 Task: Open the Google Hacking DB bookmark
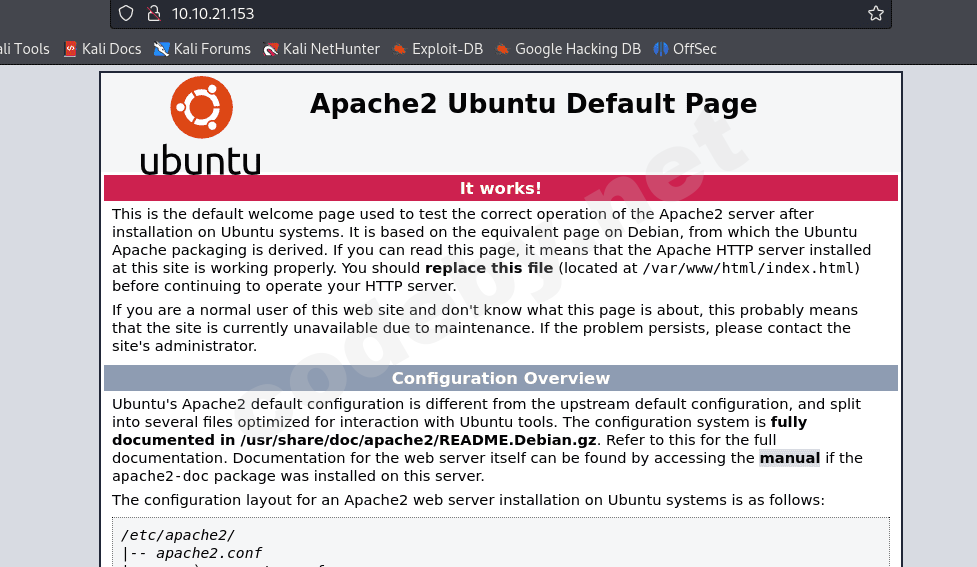[x=577, y=49]
